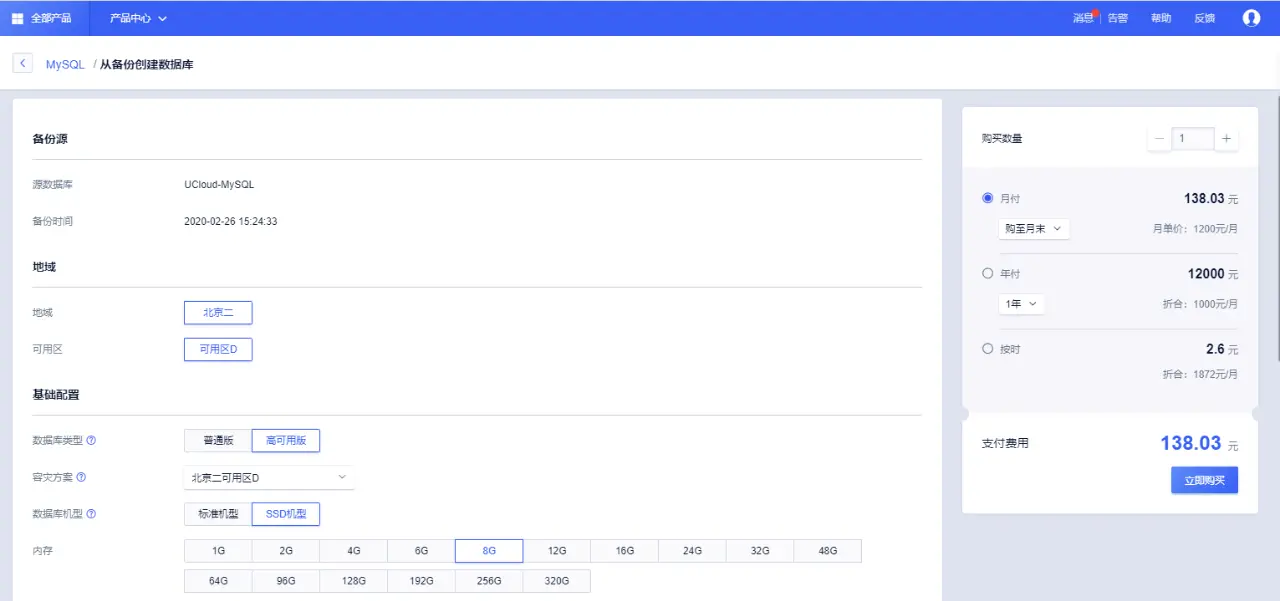
Task: Click 折合：1000元/月 text
Action: tap(1200, 304)
